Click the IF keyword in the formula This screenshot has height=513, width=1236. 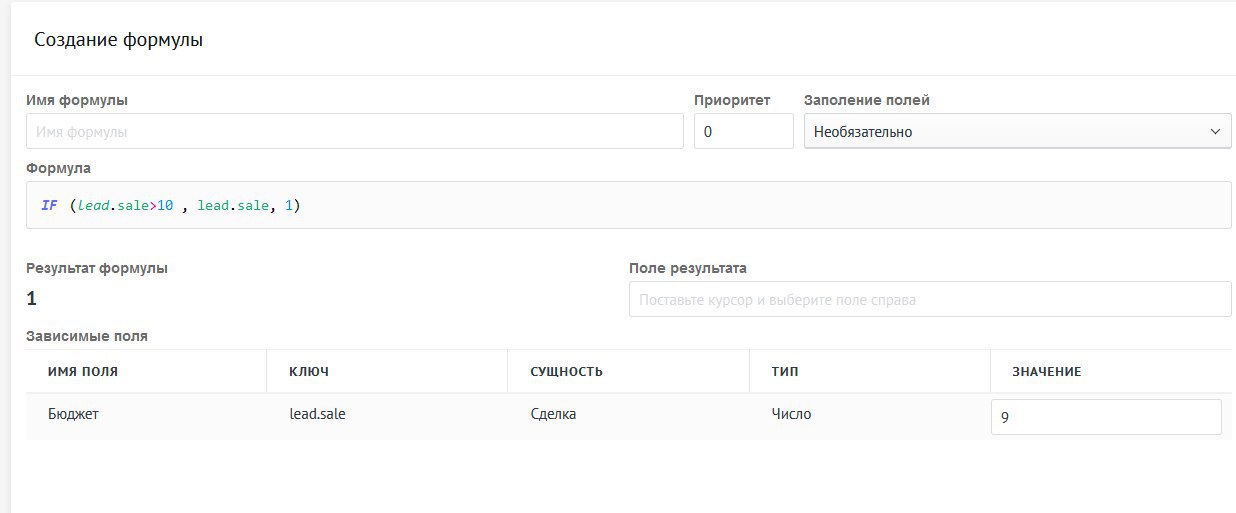click(x=49, y=205)
